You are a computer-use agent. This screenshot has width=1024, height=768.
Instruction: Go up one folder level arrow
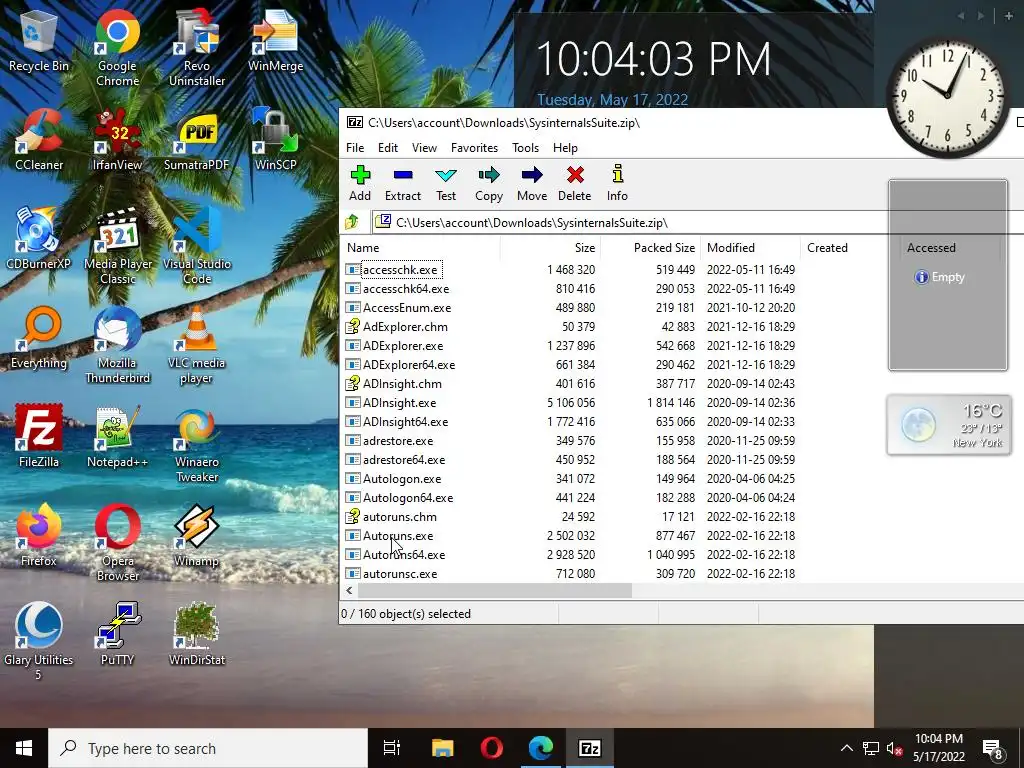[x=352, y=222]
